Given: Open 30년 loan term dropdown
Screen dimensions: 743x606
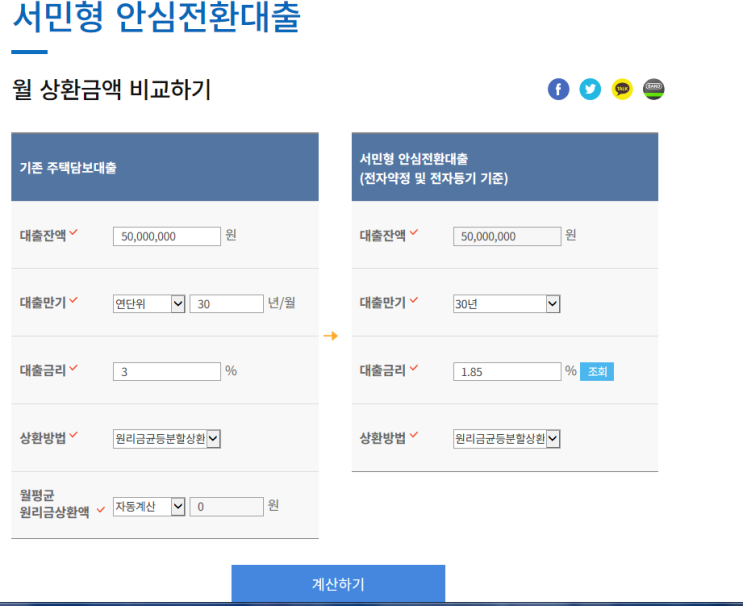Looking at the screenshot, I should click(507, 304).
